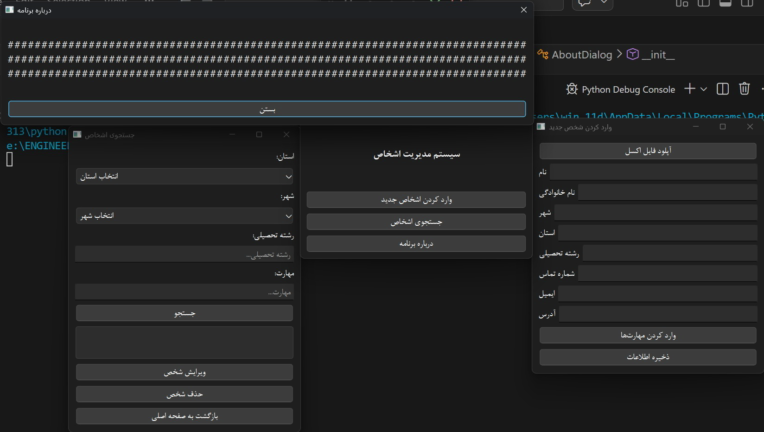Click آپلود فایل اکسل button
Screen dimensions: 764x432
pos(648,151)
